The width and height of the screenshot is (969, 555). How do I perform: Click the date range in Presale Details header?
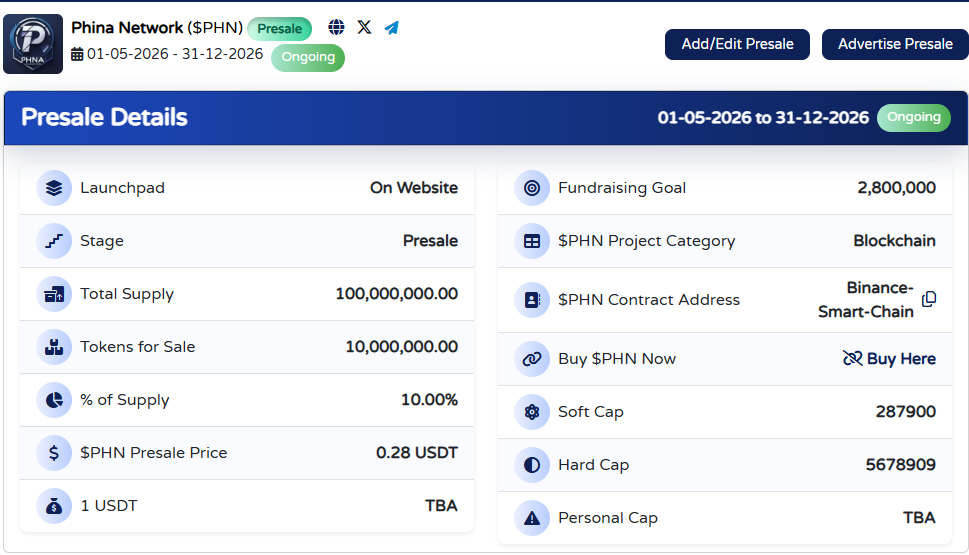pyautogui.click(x=763, y=117)
